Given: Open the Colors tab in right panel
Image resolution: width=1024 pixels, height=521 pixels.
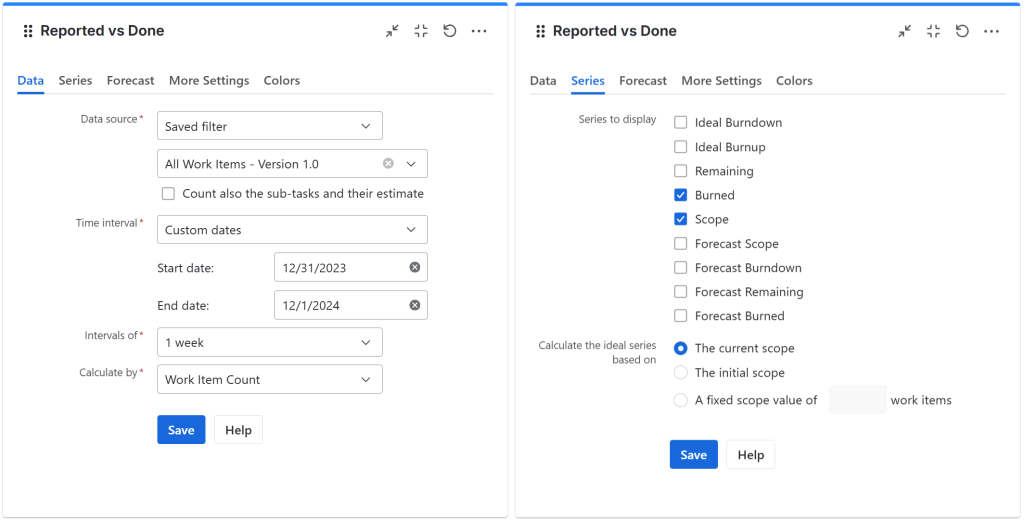Looking at the screenshot, I should coord(794,81).
